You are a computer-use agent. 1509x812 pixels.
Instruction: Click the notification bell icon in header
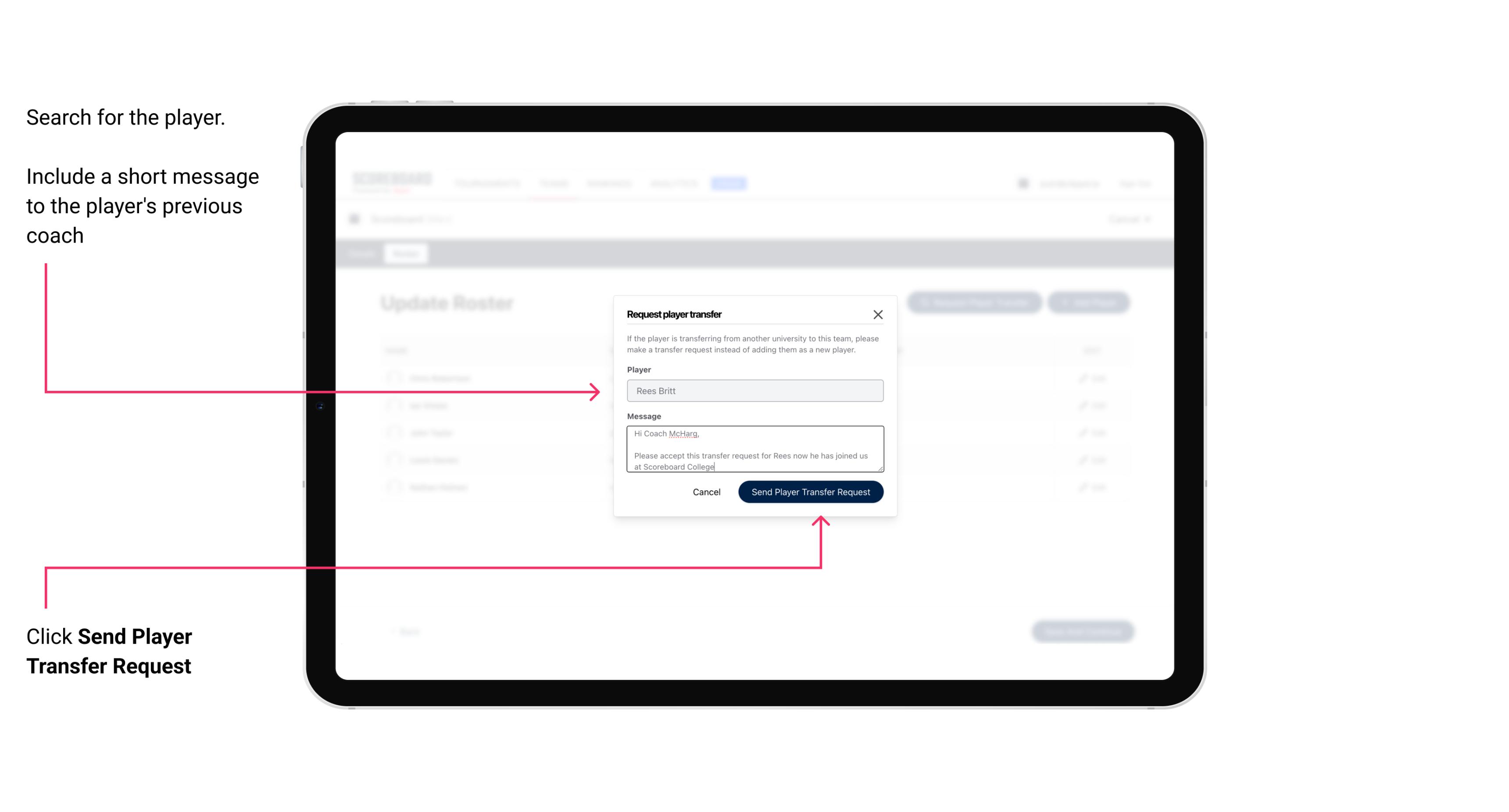click(1022, 183)
